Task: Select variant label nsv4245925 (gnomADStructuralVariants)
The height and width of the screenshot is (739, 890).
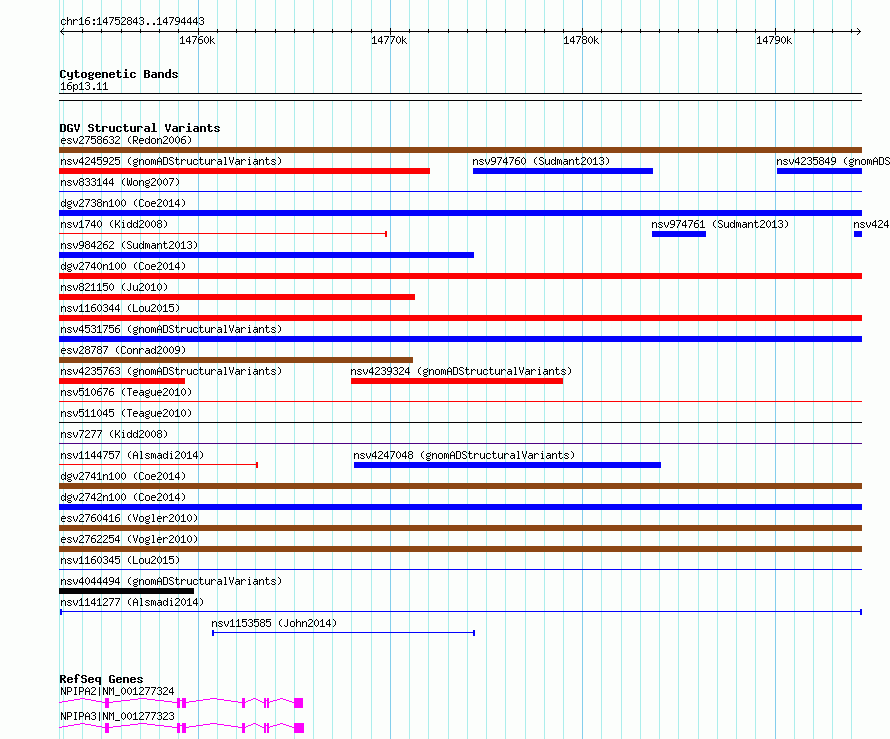Action: click(171, 161)
